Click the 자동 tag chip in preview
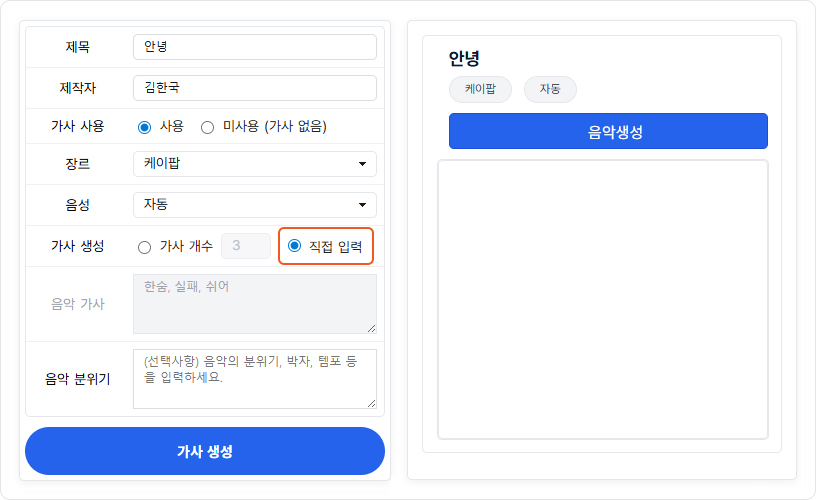The image size is (816, 500). [x=550, y=89]
